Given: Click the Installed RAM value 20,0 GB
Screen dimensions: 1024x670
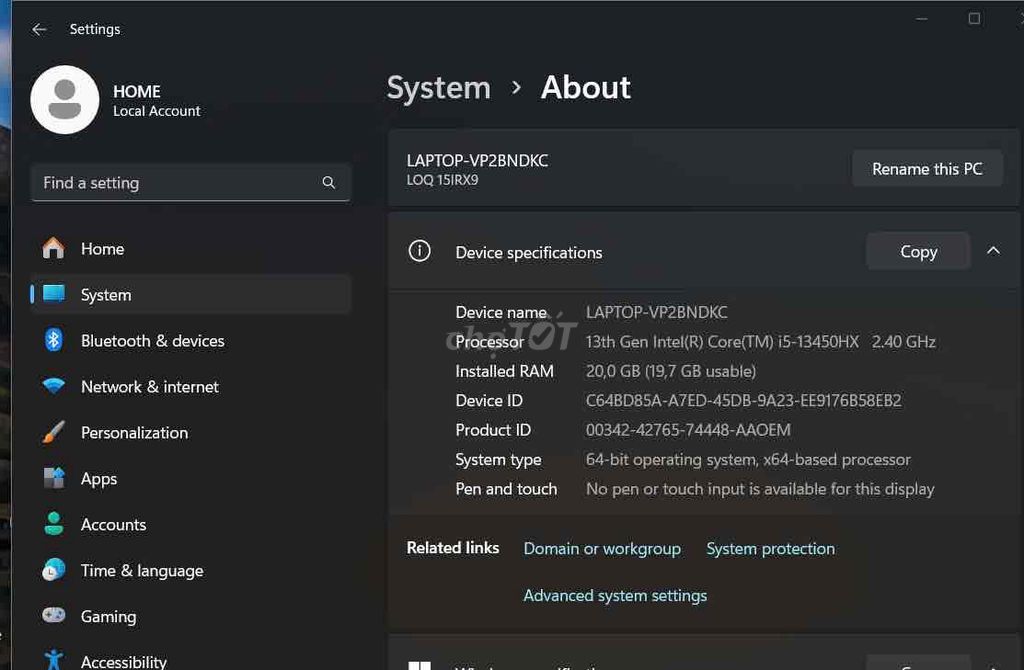Looking at the screenshot, I should tap(671, 371).
